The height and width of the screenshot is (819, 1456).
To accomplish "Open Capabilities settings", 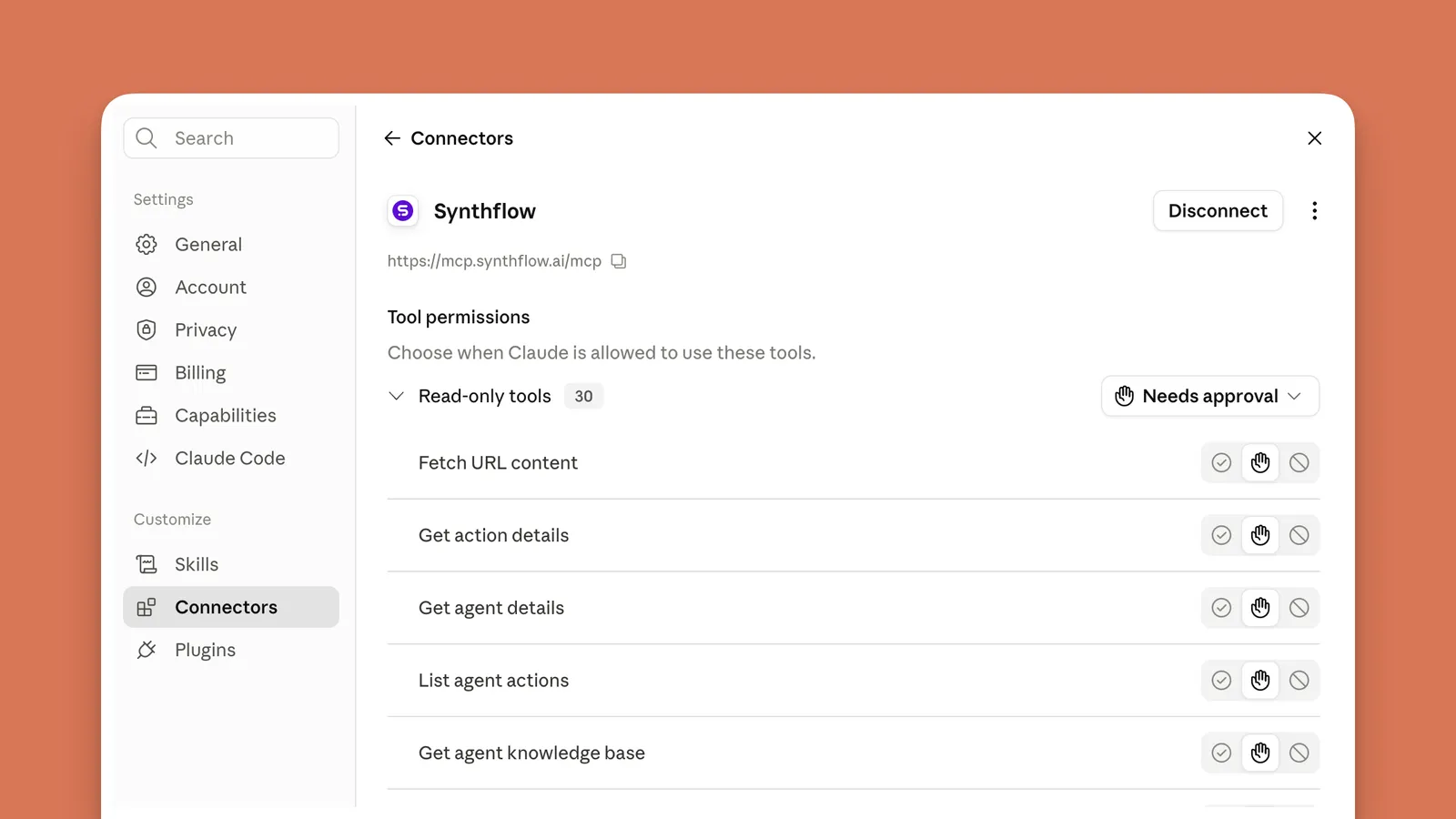I will 231,416.
